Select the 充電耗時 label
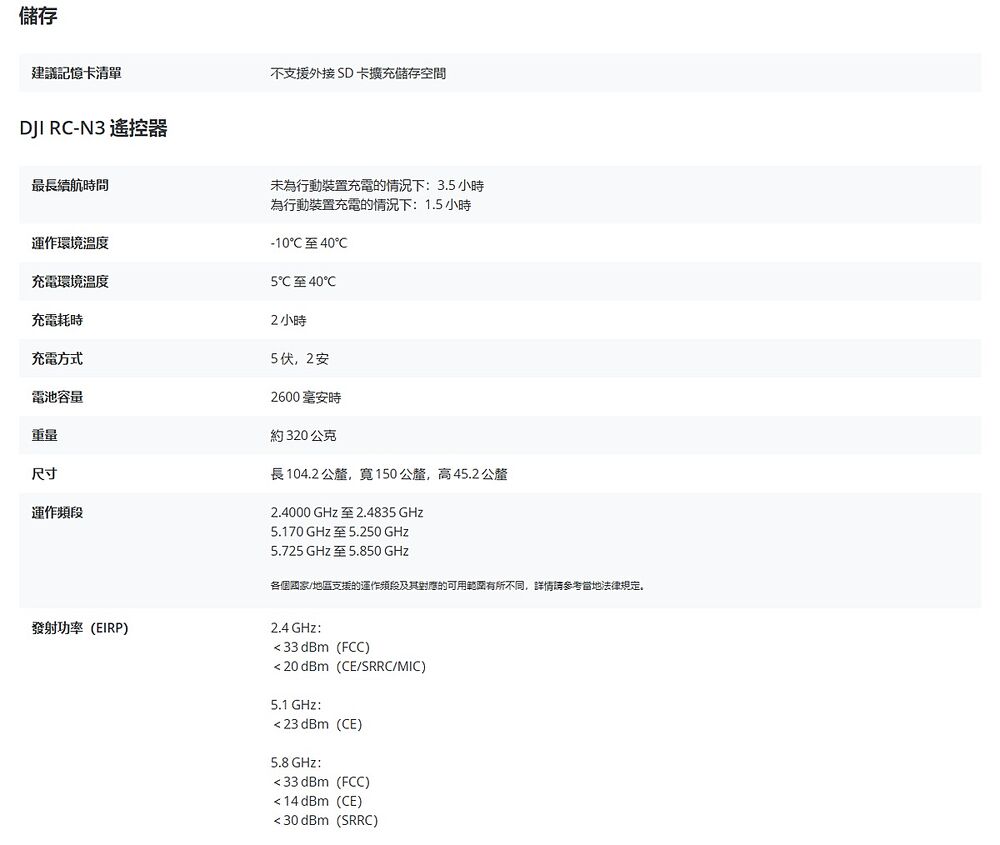The image size is (1000, 845). point(57,320)
